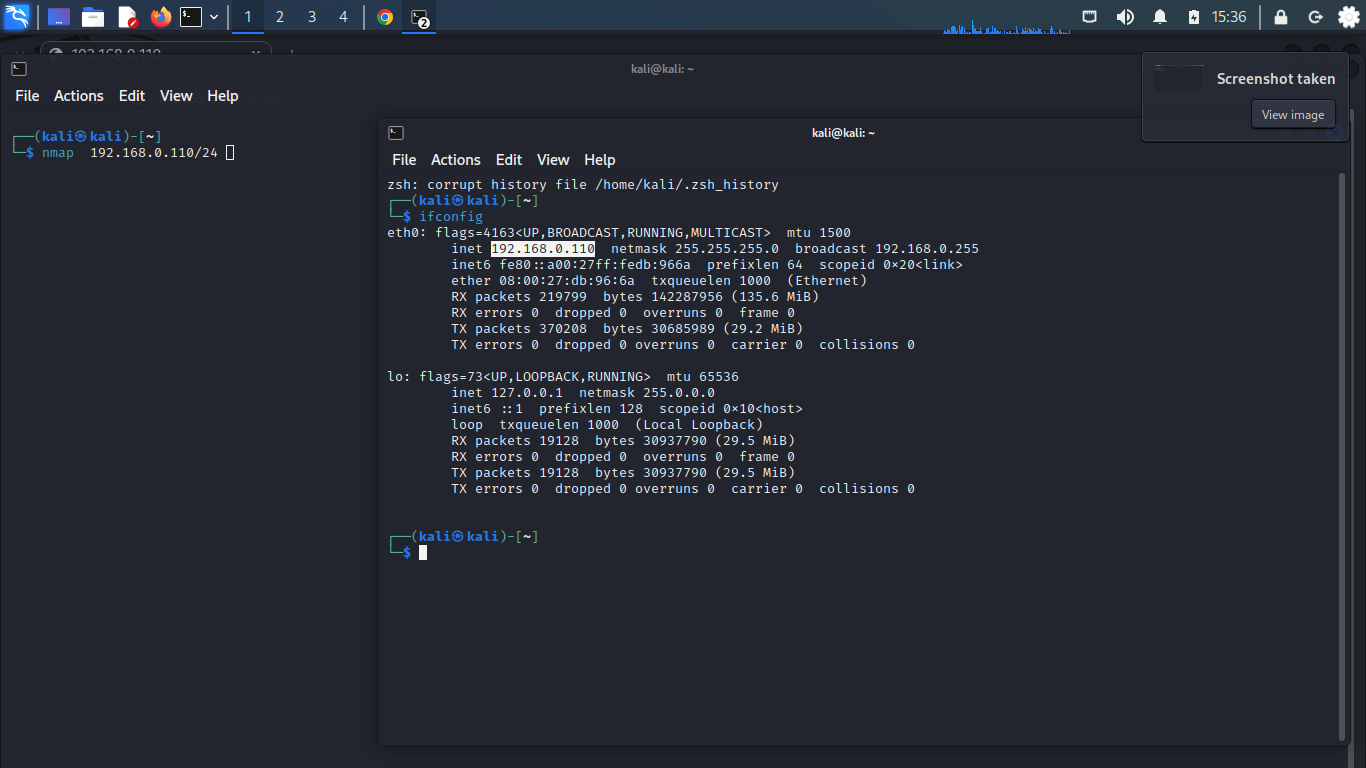Open File menu in back terminal
The height and width of the screenshot is (768, 1366).
tap(27, 96)
